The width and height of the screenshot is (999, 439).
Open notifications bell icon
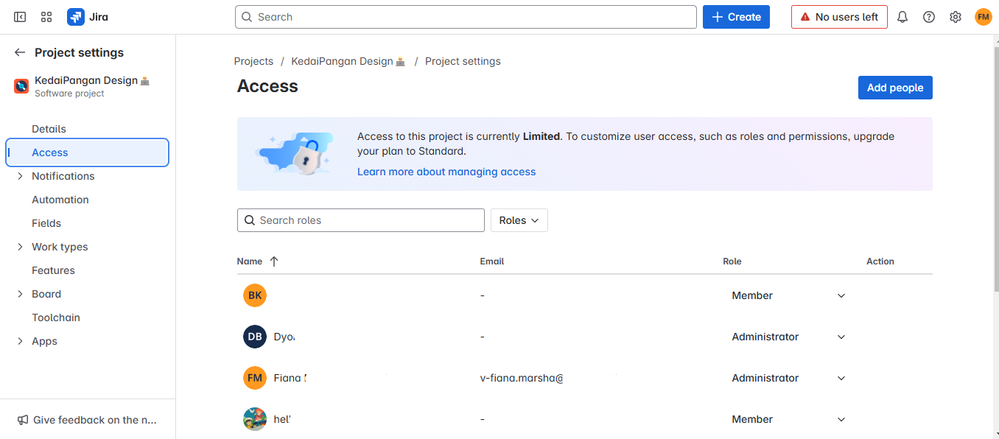[902, 17]
